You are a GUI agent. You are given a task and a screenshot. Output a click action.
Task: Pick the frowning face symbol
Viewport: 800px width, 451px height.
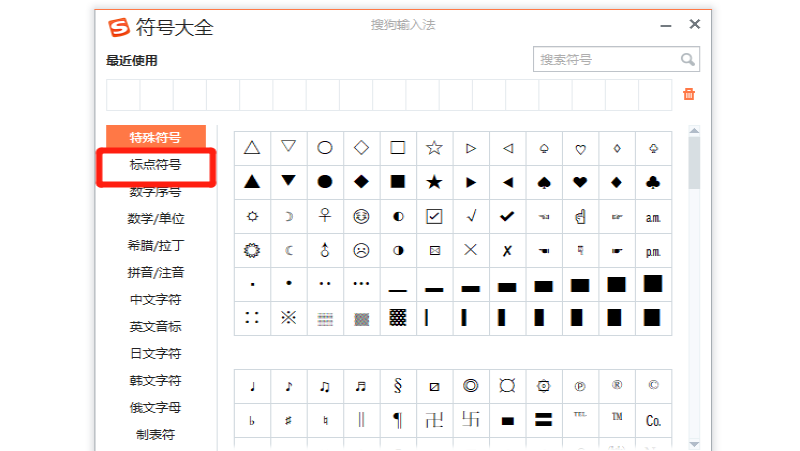(361, 250)
